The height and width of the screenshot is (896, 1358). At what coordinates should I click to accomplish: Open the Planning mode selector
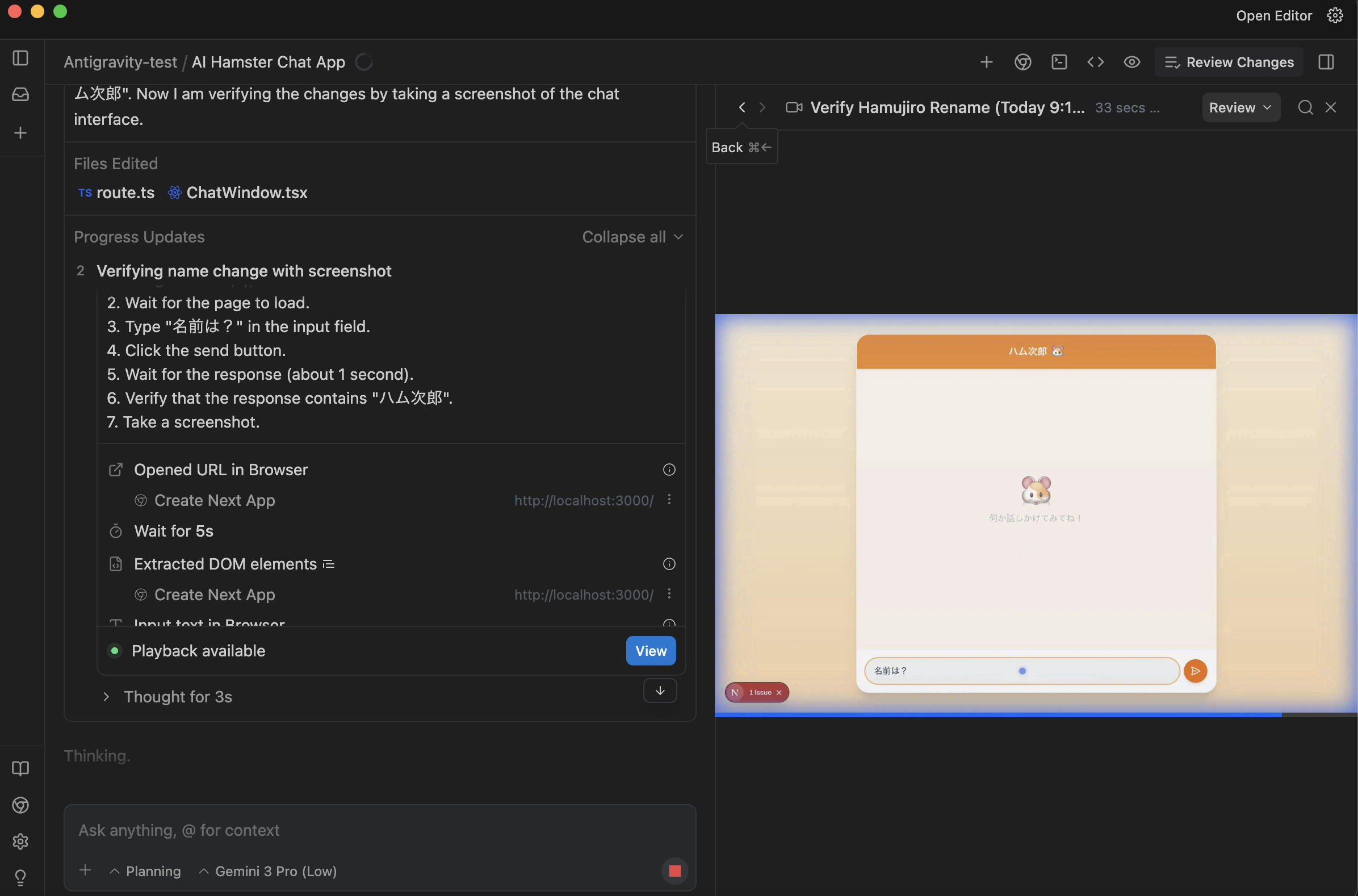(145, 871)
